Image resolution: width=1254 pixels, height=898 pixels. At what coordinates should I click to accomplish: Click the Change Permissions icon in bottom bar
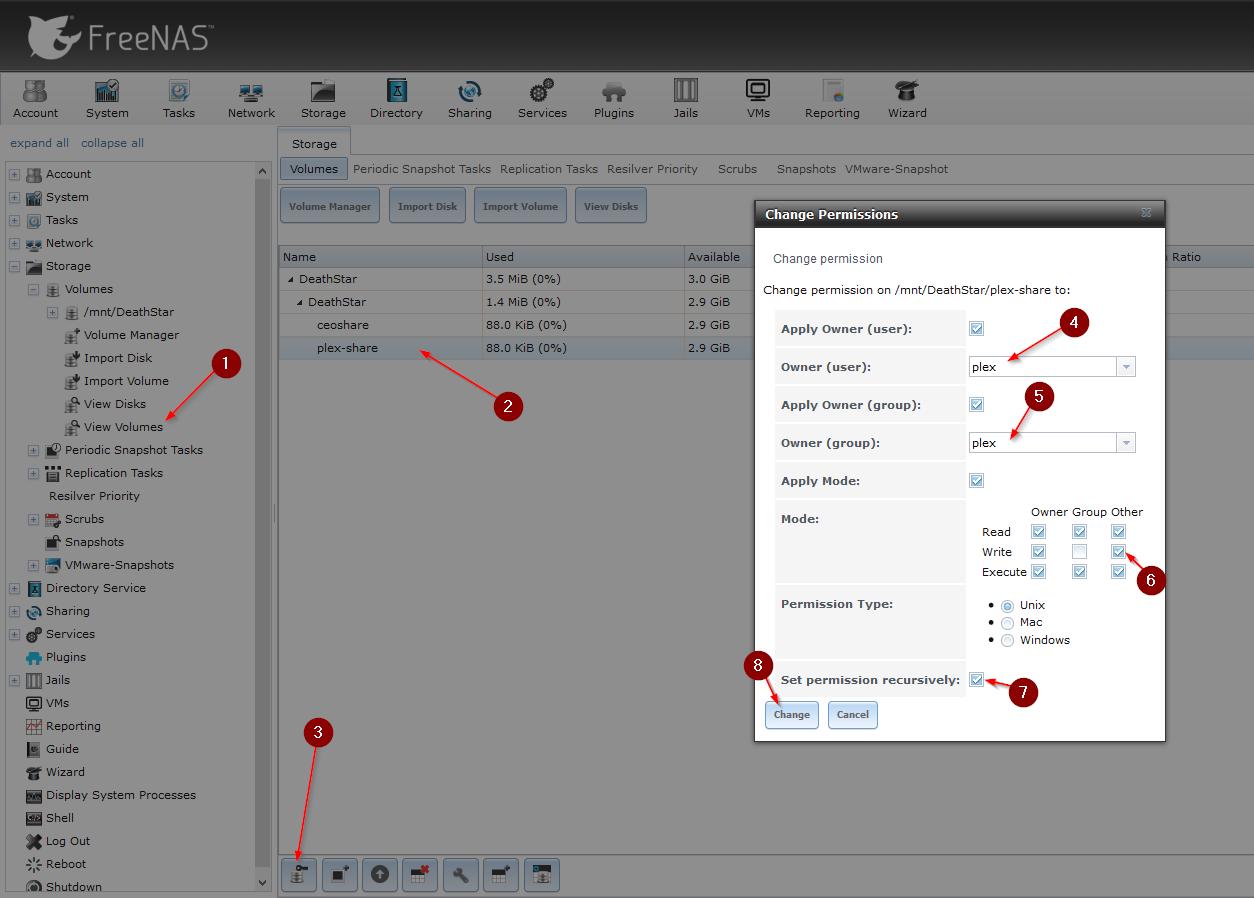click(299, 875)
